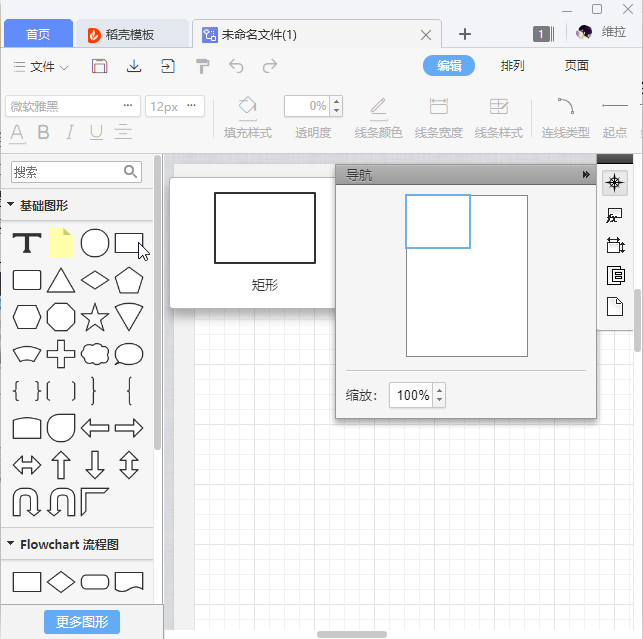Select the yellow note shape
The height and width of the screenshot is (639, 643).
coord(62,243)
